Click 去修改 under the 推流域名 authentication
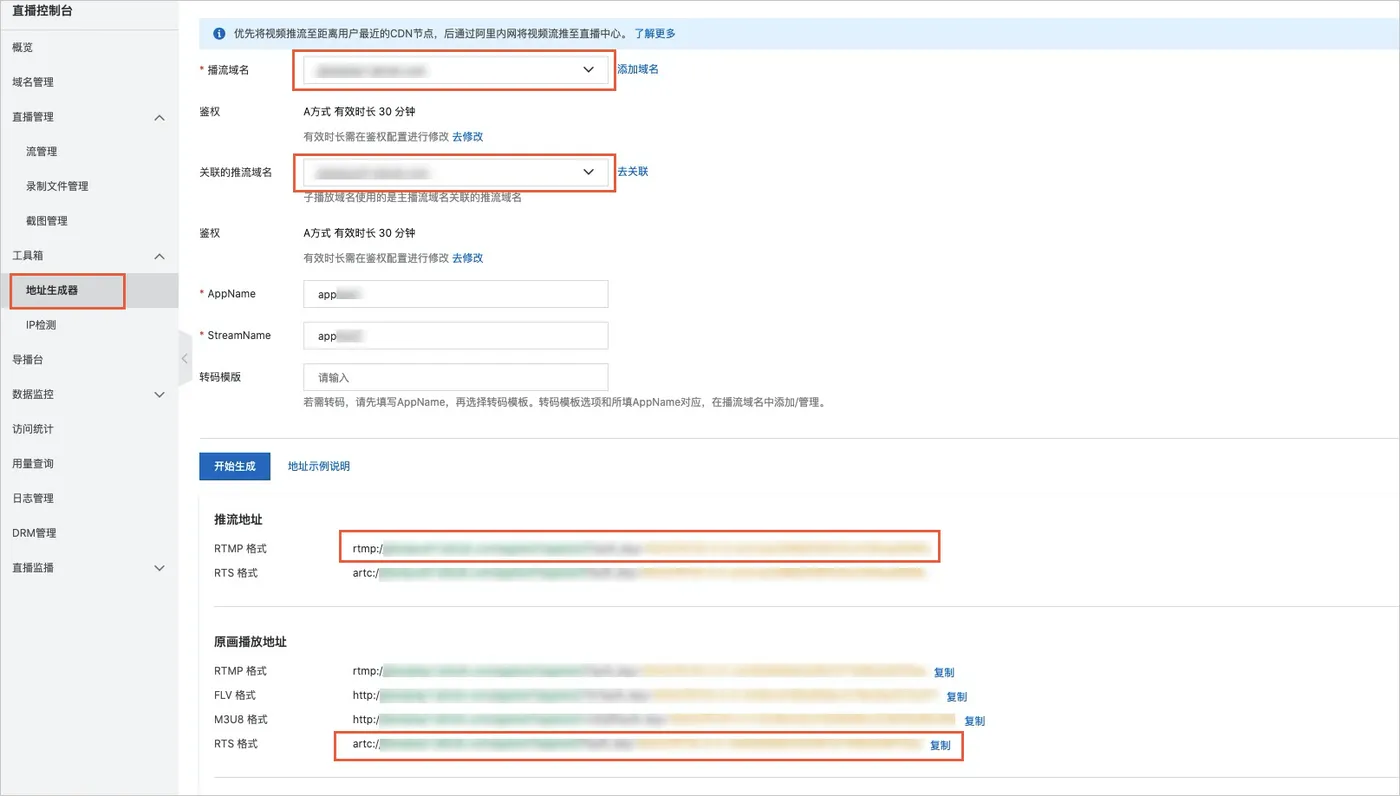This screenshot has height=796, width=1400. click(x=468, y=257)
